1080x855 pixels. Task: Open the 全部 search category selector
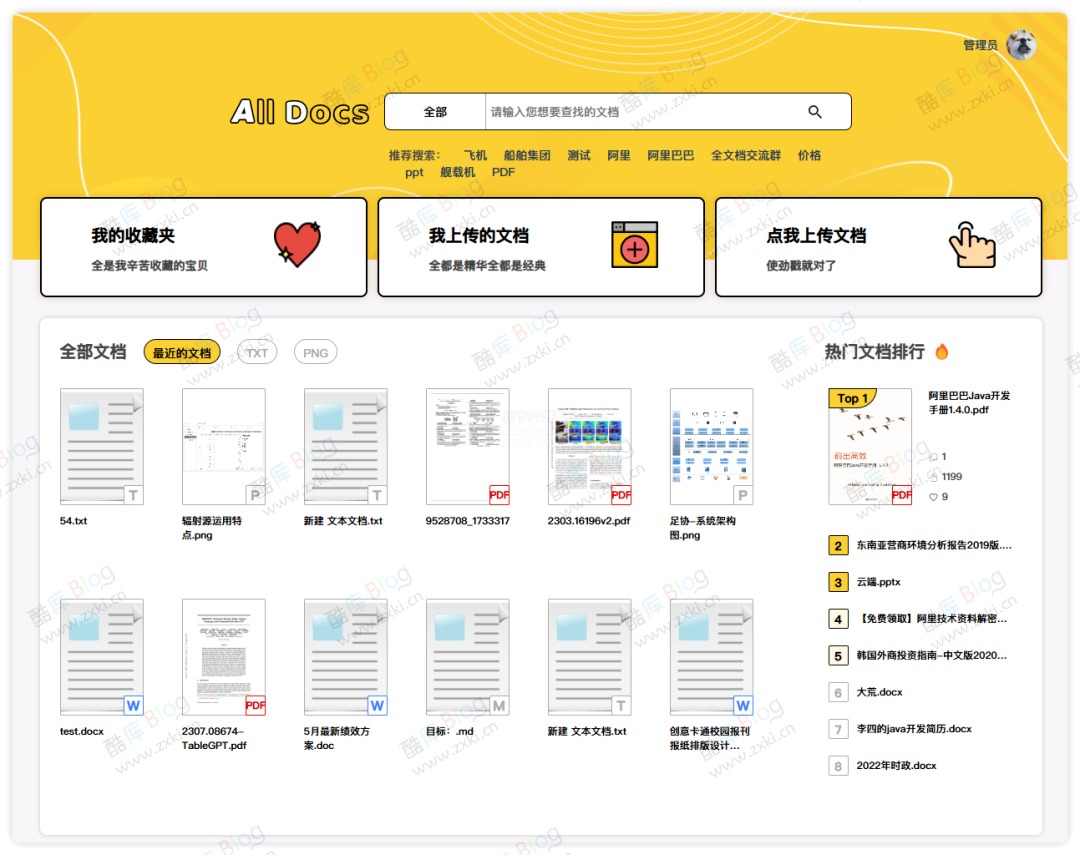click(x=434, y=111)
